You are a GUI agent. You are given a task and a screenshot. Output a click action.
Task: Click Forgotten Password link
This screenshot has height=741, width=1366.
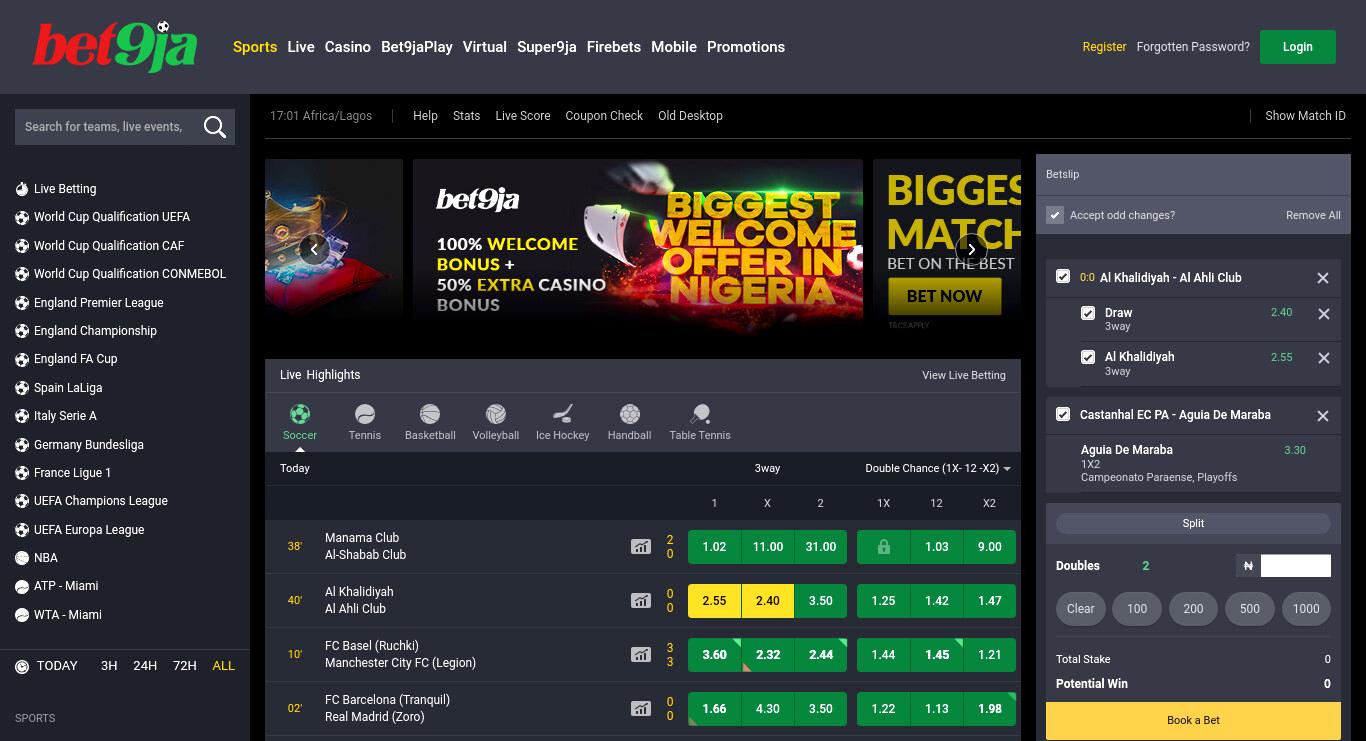[1193, 47]
